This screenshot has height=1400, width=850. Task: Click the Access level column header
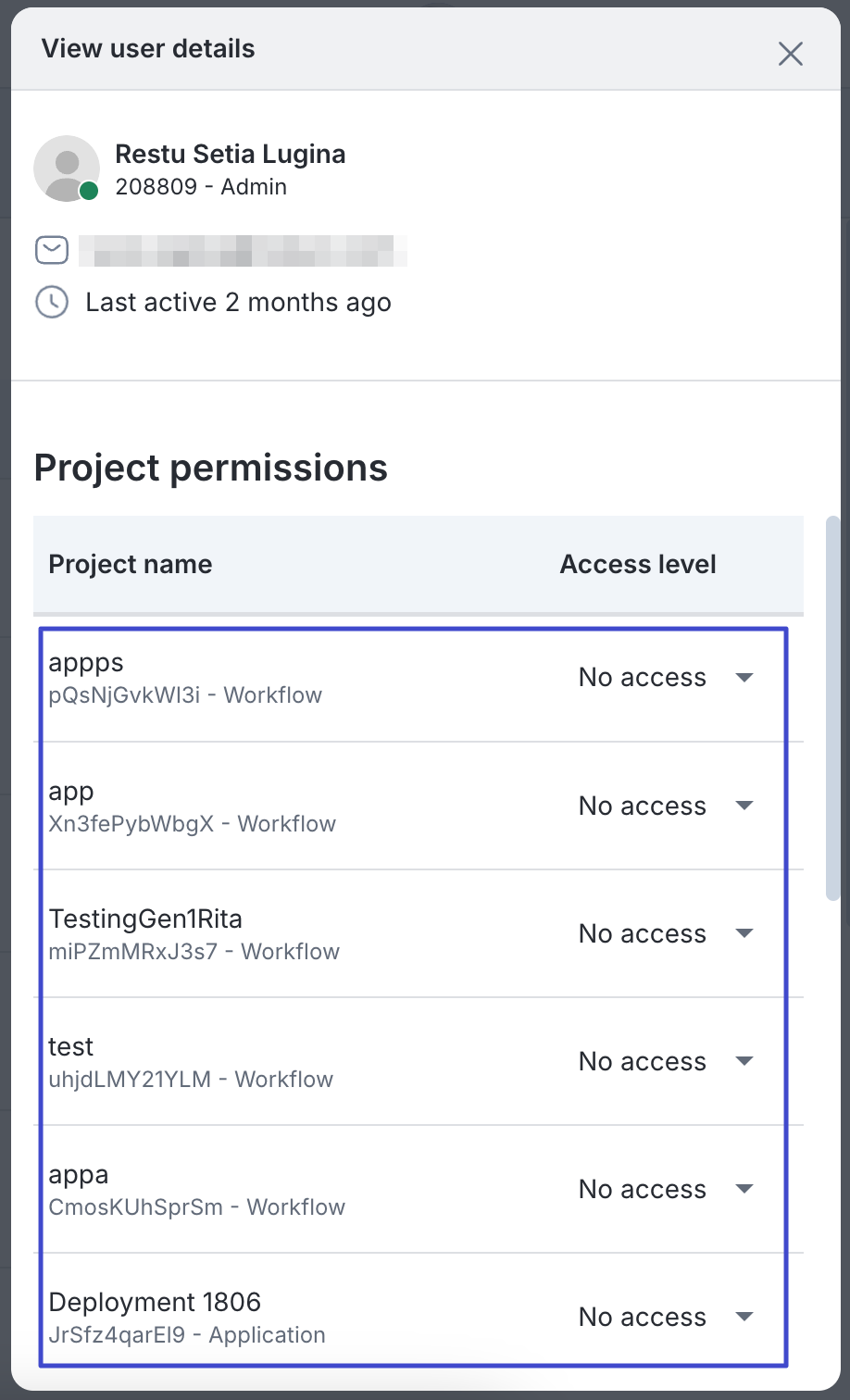638,565
